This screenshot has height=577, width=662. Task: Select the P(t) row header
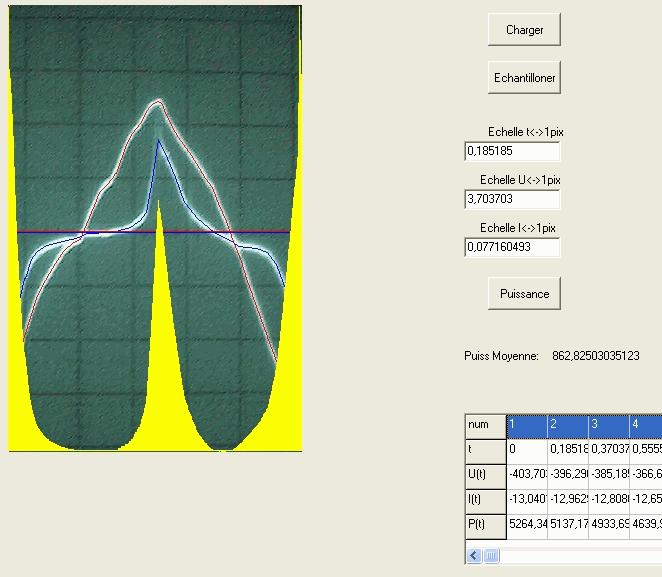(485, 524)
